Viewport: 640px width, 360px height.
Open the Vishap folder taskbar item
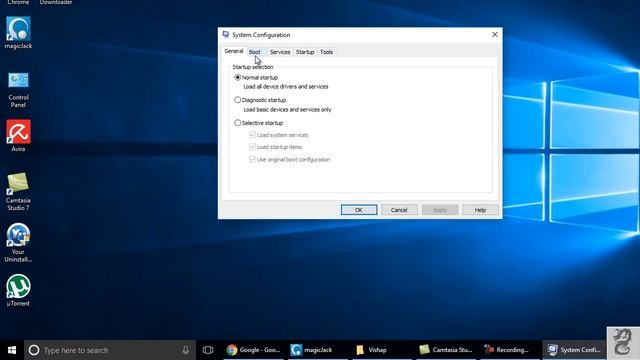point(382,350)
